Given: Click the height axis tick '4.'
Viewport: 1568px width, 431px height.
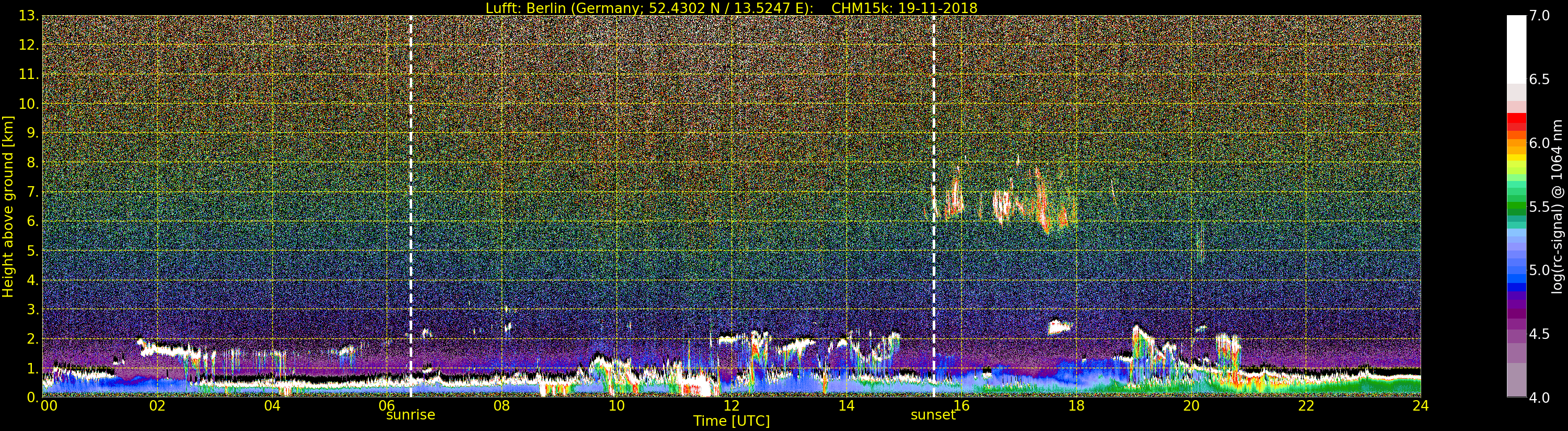Looking at the screenshot, I should click(32, 280).
